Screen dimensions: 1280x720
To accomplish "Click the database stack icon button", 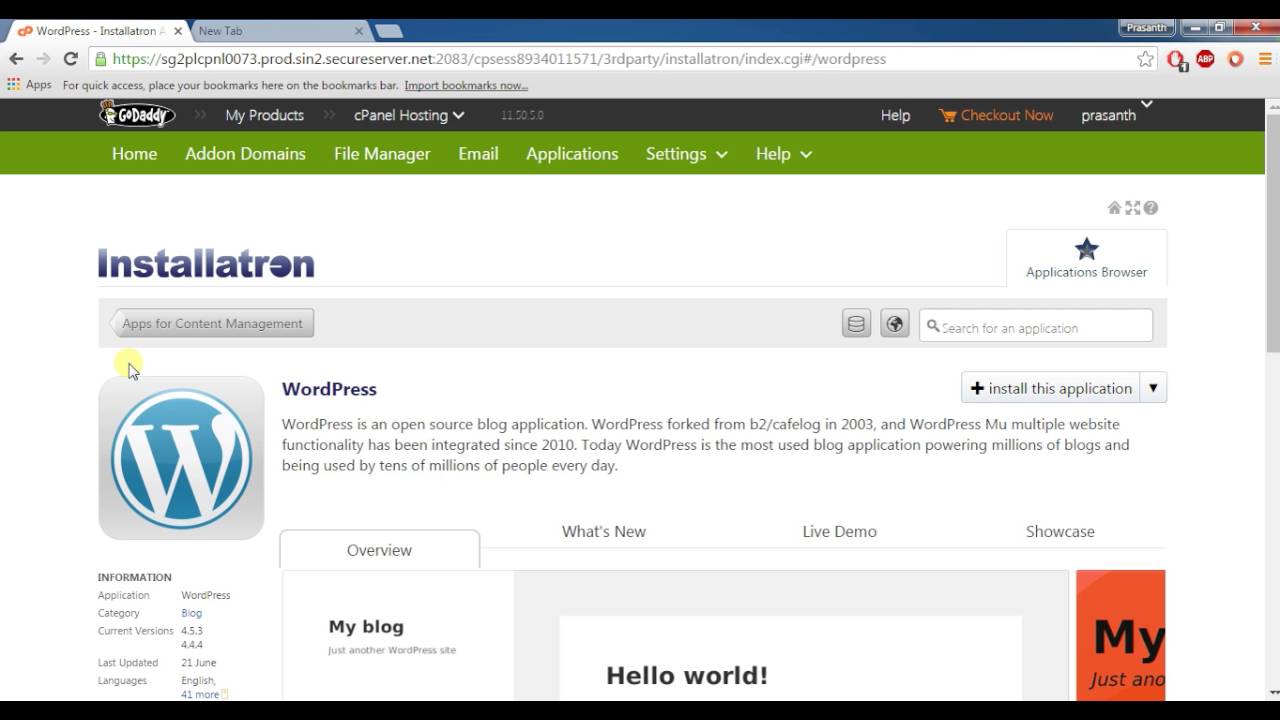I will (856, 324).
